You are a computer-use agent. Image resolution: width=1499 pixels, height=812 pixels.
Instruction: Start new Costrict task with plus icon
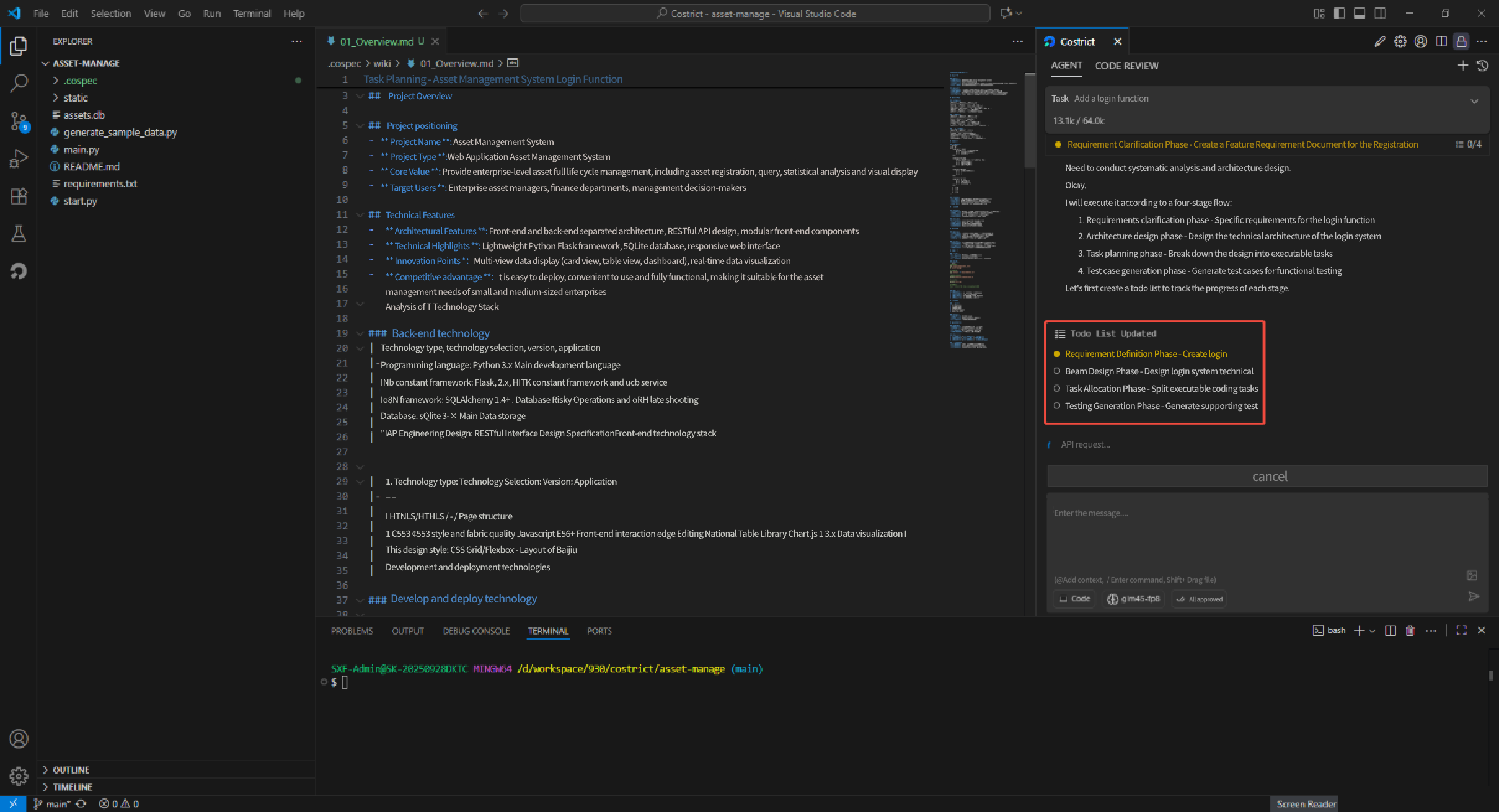pyautogui.click(x=1462, y=66)
